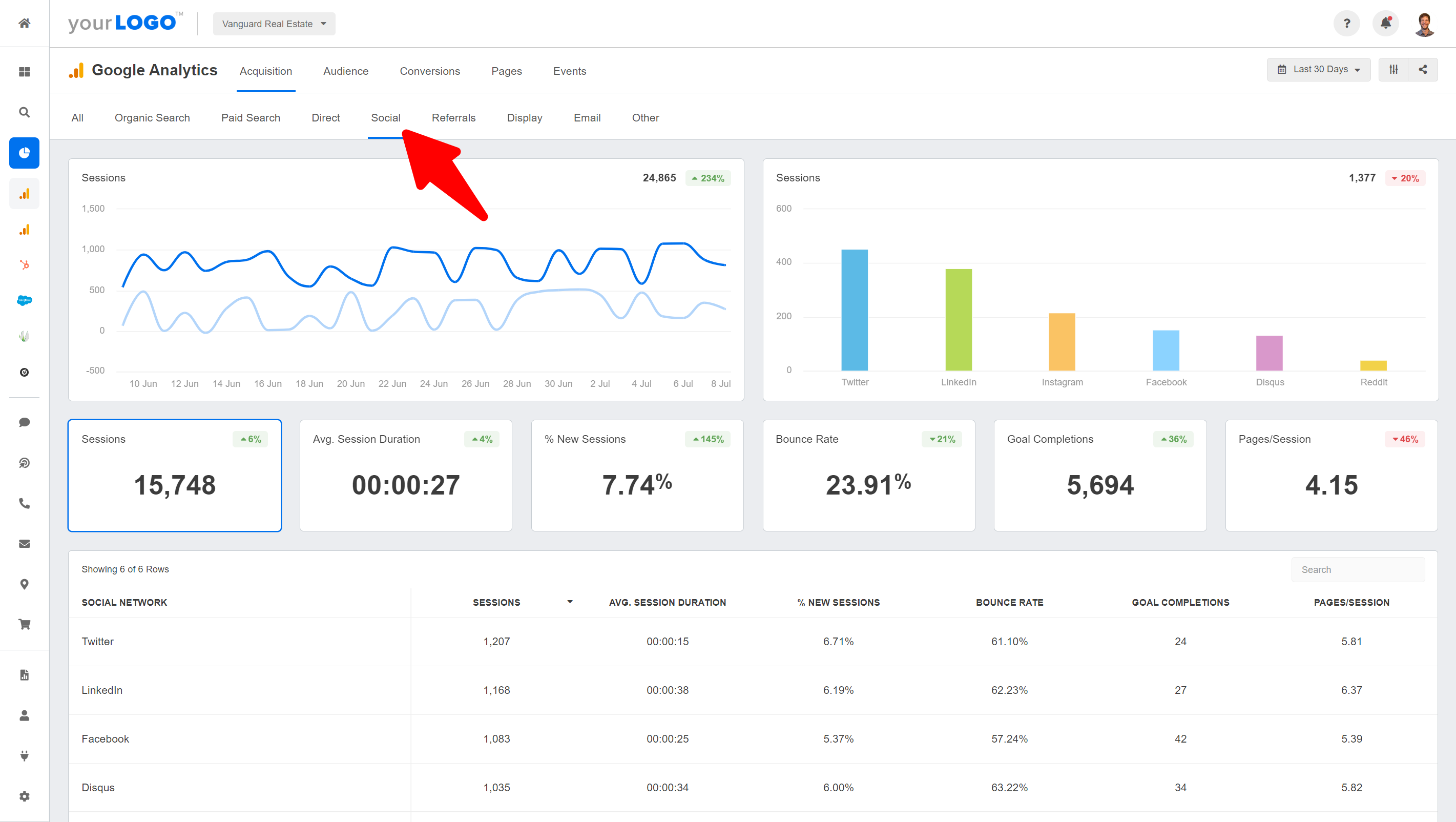Click the LinkedIn row in the table

(x=753, y=690)
